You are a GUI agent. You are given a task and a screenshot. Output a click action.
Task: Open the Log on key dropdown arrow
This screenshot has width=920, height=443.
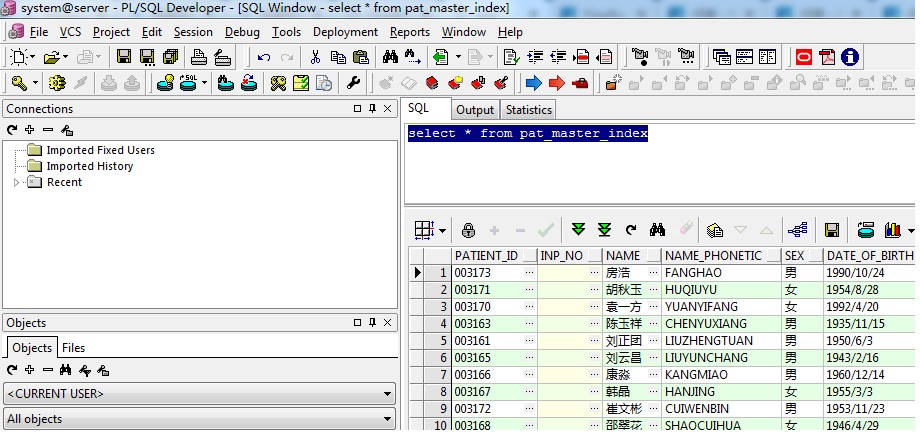[x=35, y=83]
